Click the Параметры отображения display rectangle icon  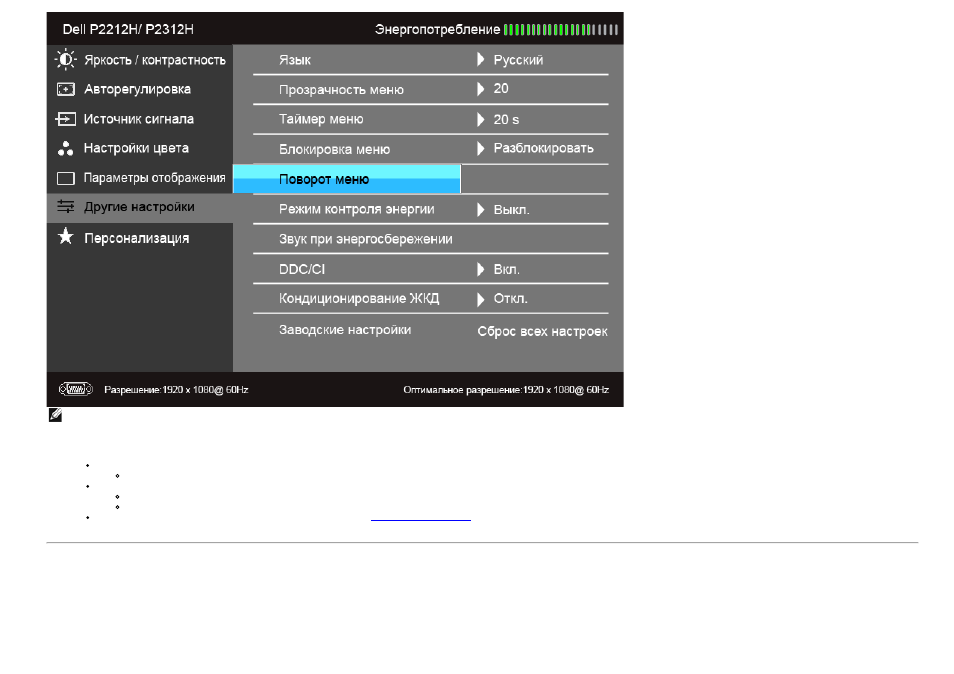point(66,178)
